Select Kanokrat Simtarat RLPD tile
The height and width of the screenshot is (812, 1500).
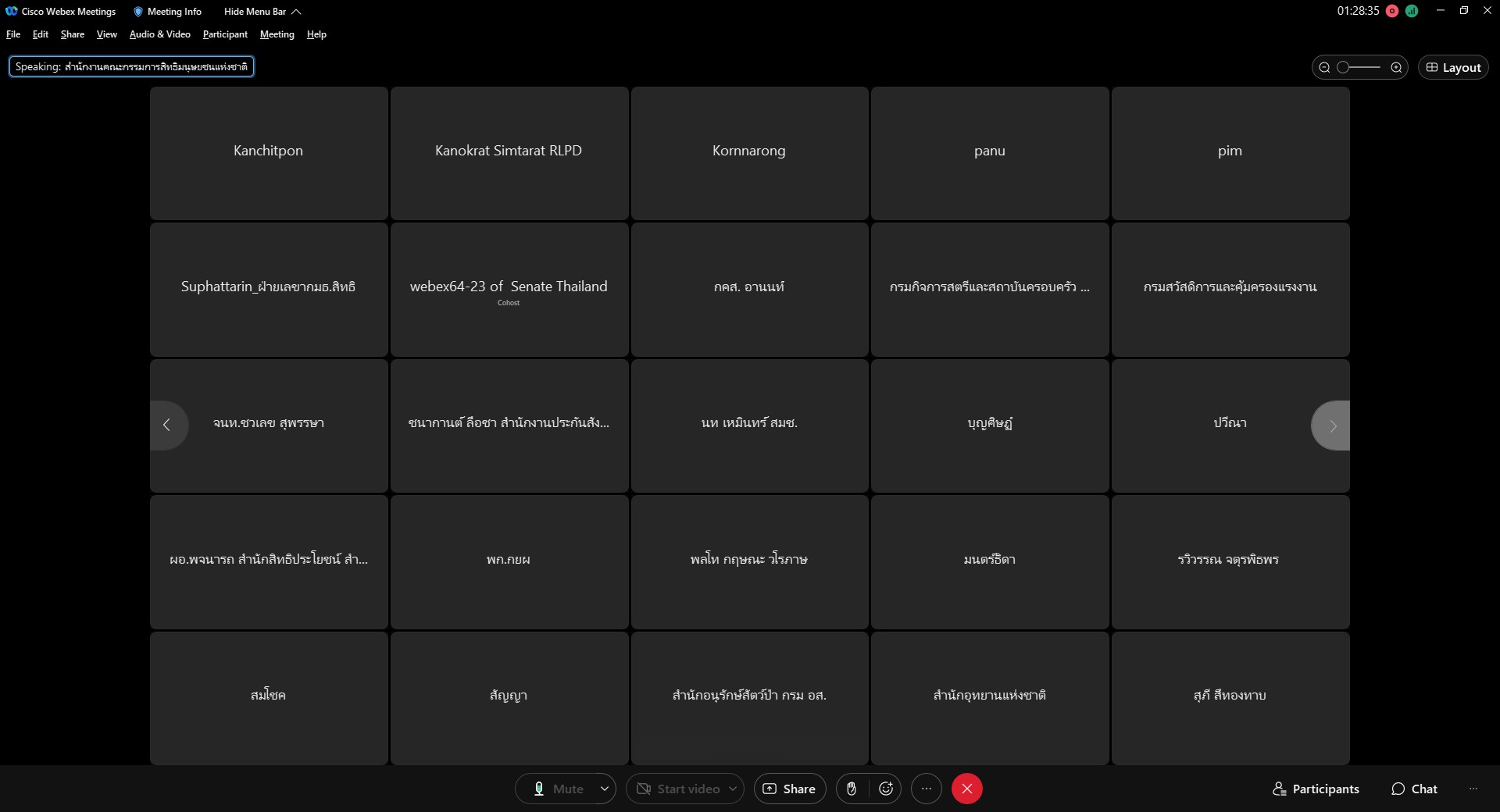tap(509, 153)
